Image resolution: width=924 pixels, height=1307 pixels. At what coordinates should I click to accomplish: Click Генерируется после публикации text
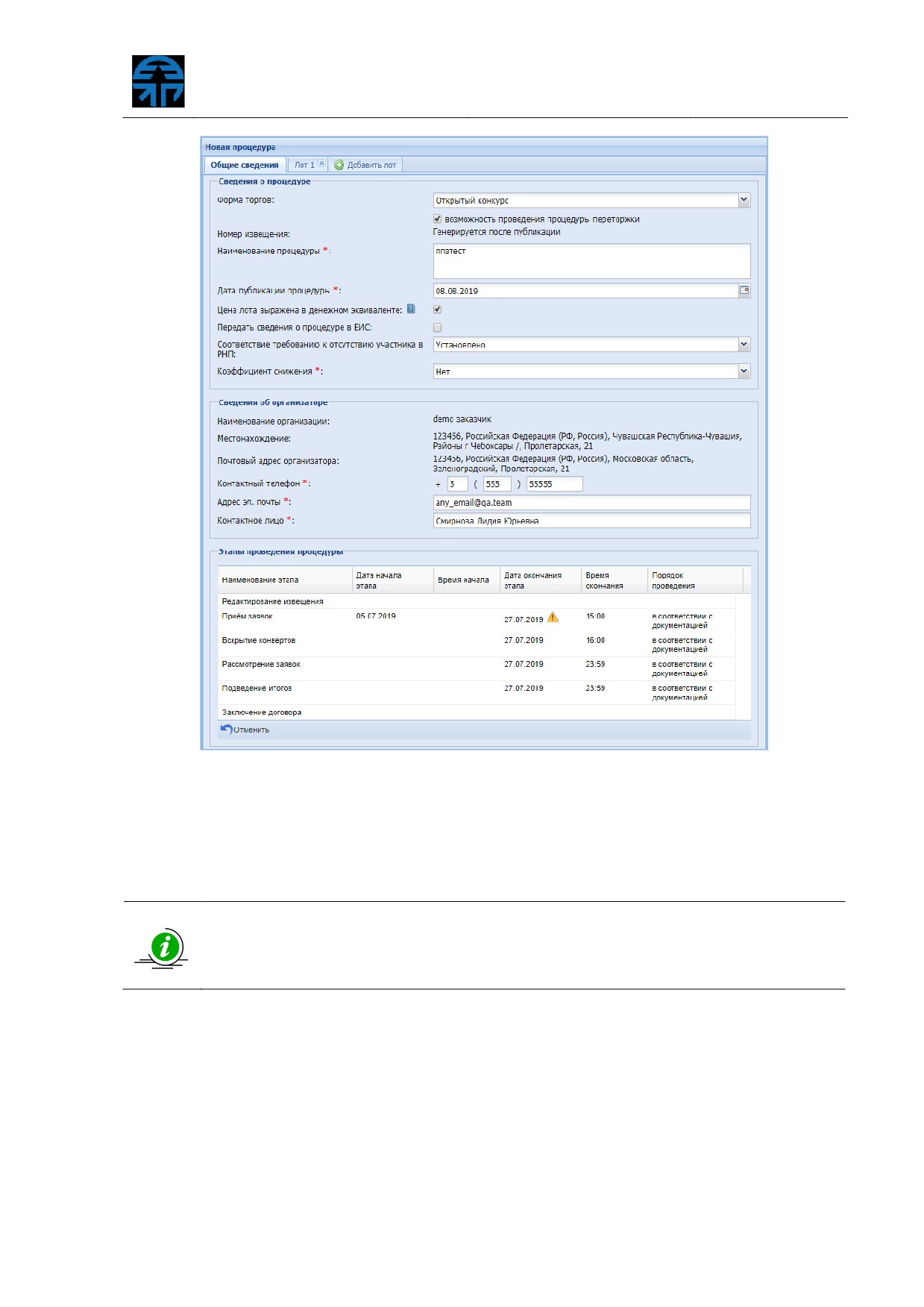point(497,232)
